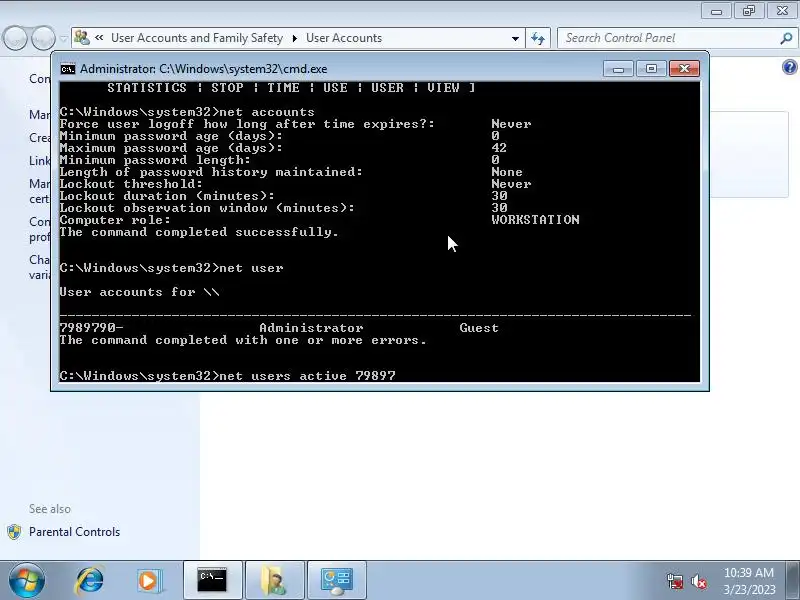Refresh the Control Panel address bar
Screen dimensions: 800x600
[538, 38]
